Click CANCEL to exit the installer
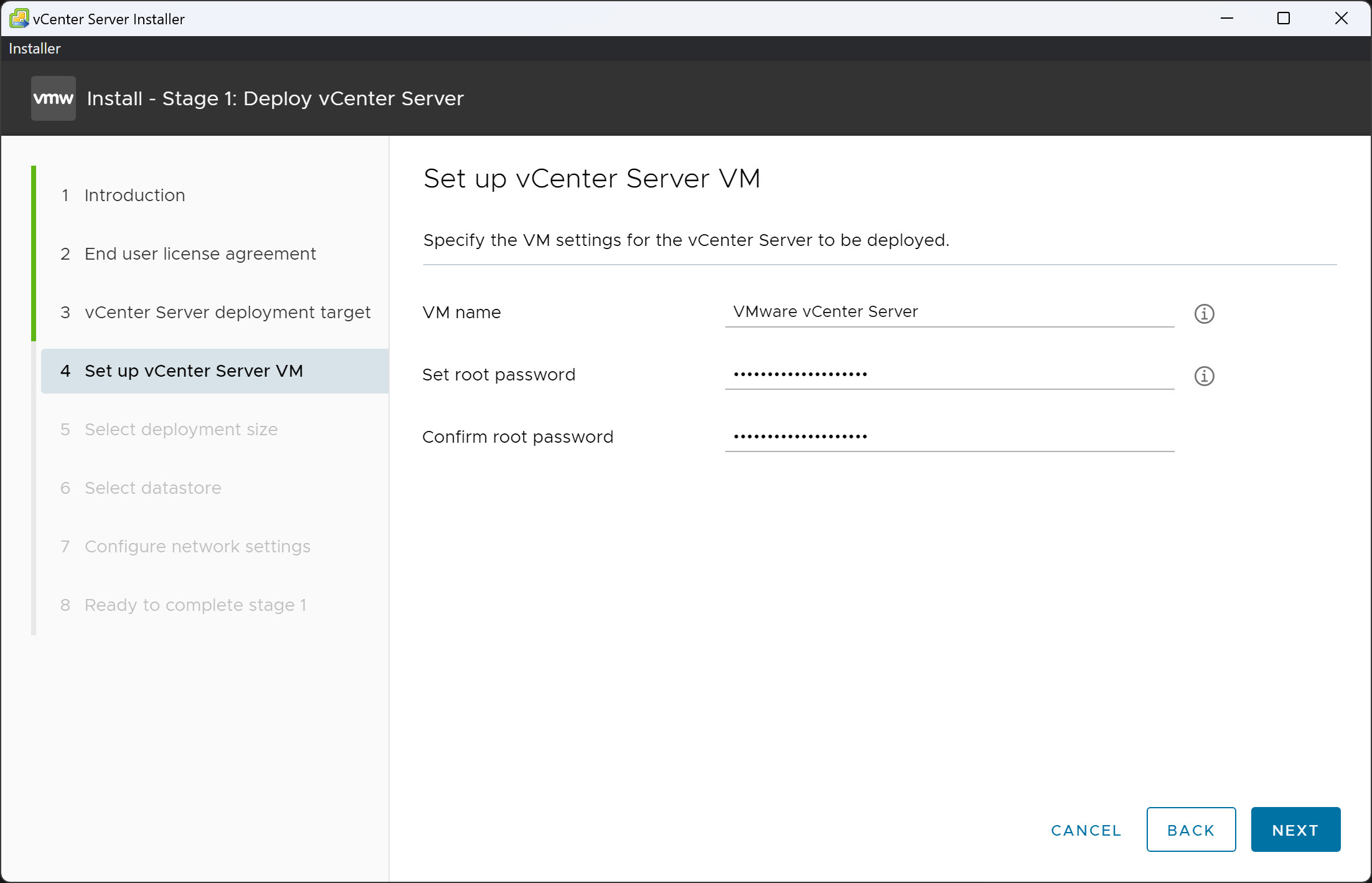Image resolution: width=1372 pixels, height=883 pixels. [x=1085, y=829]
